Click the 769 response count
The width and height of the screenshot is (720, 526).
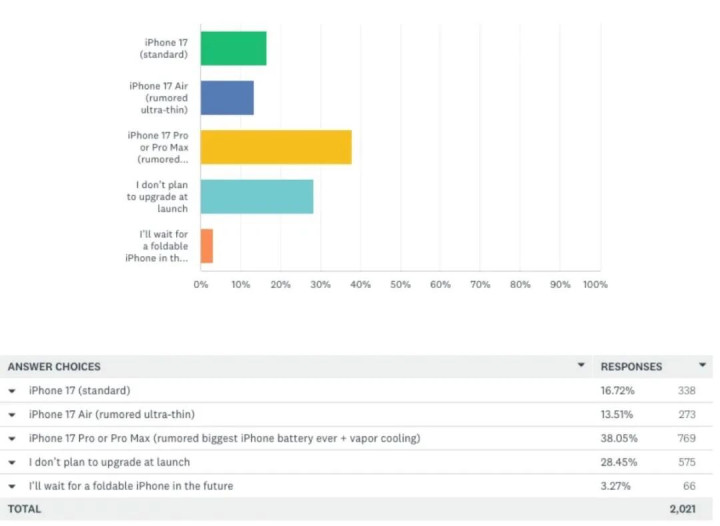click(x=686, y=438)
